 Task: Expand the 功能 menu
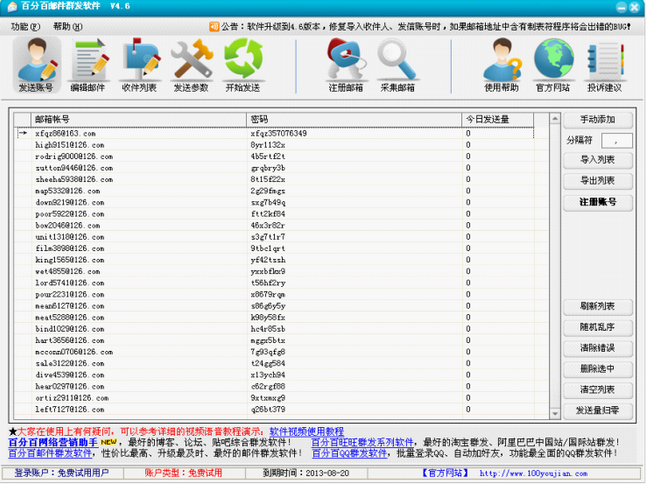pyautogui.click(x=24, y=26)
